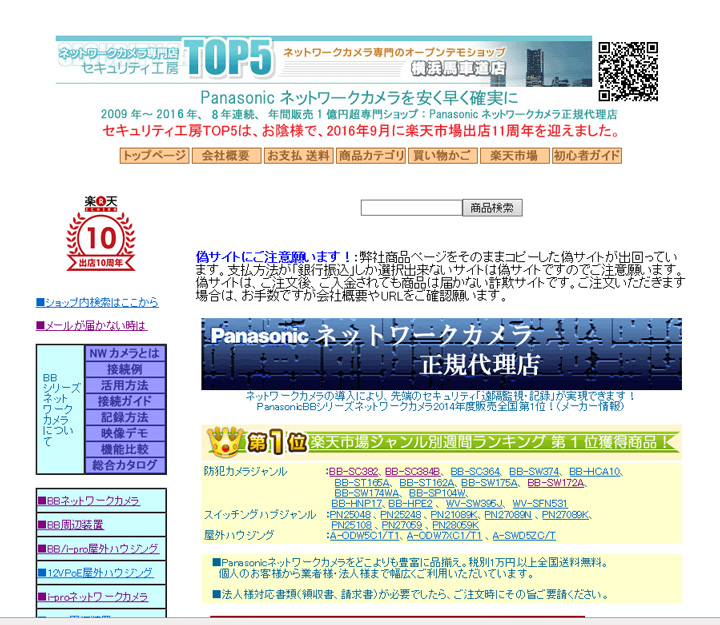
Task: Click the 第1位 crown ranking banner
Action: click(441, 440)
